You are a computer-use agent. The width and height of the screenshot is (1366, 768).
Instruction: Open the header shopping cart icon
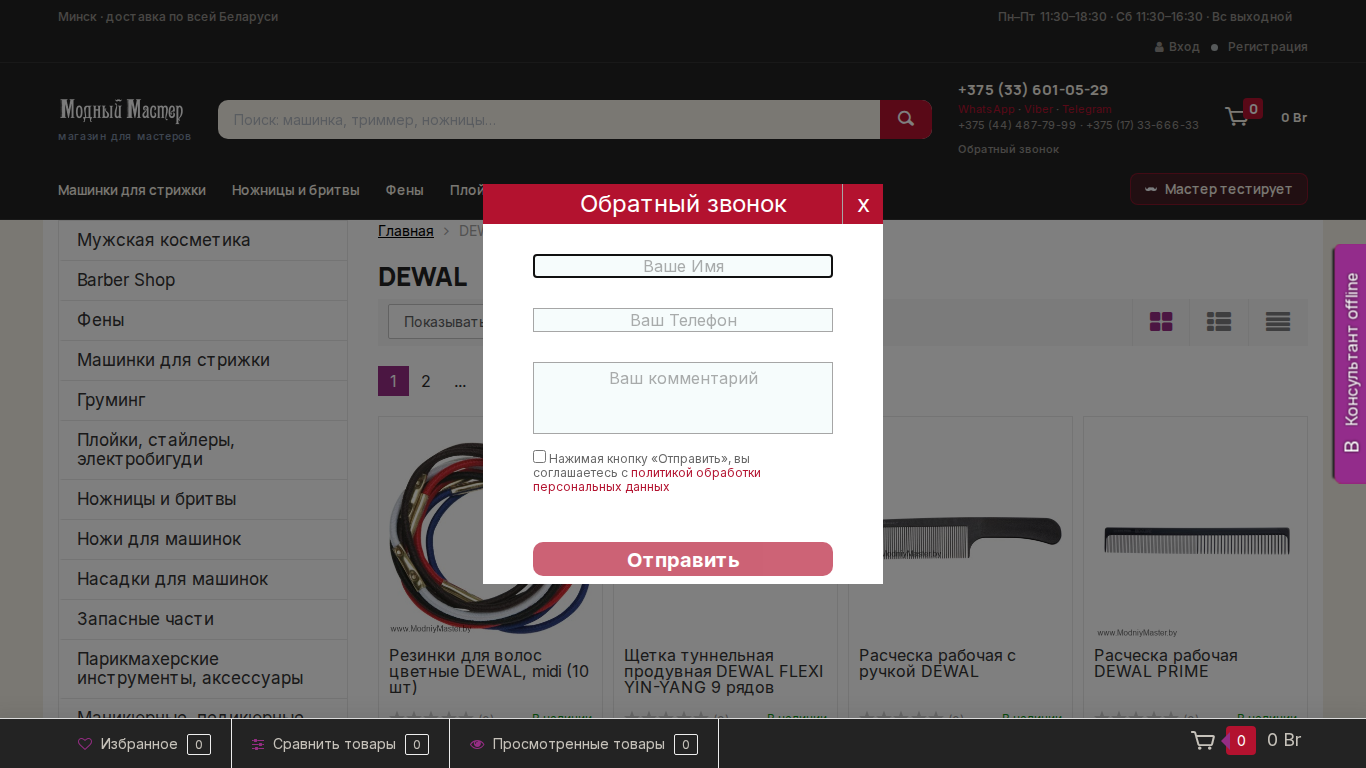[x=1238, y=117]
